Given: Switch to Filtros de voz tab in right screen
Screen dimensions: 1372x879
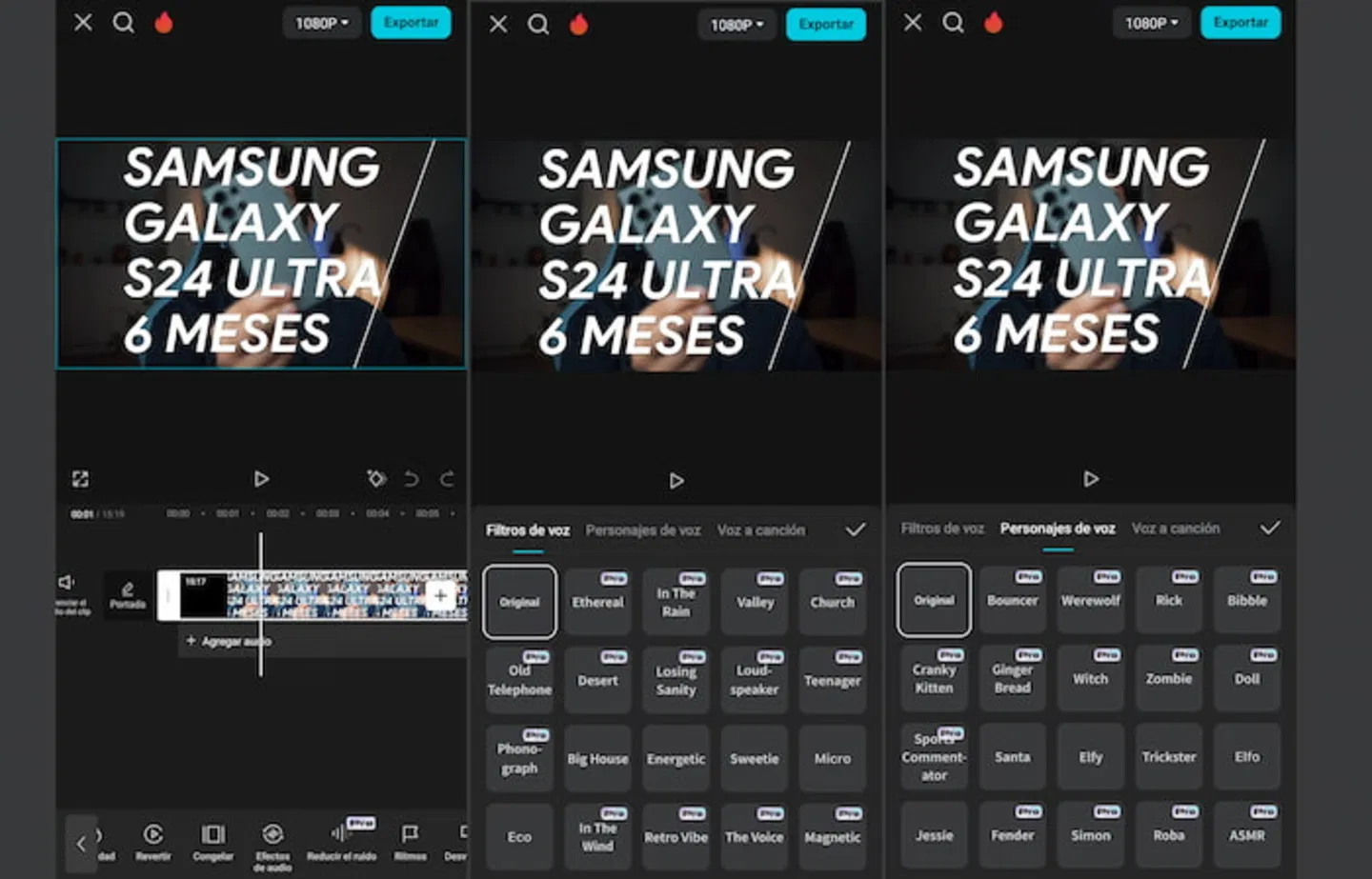Looking at the screenshot, I should point(942,529).
